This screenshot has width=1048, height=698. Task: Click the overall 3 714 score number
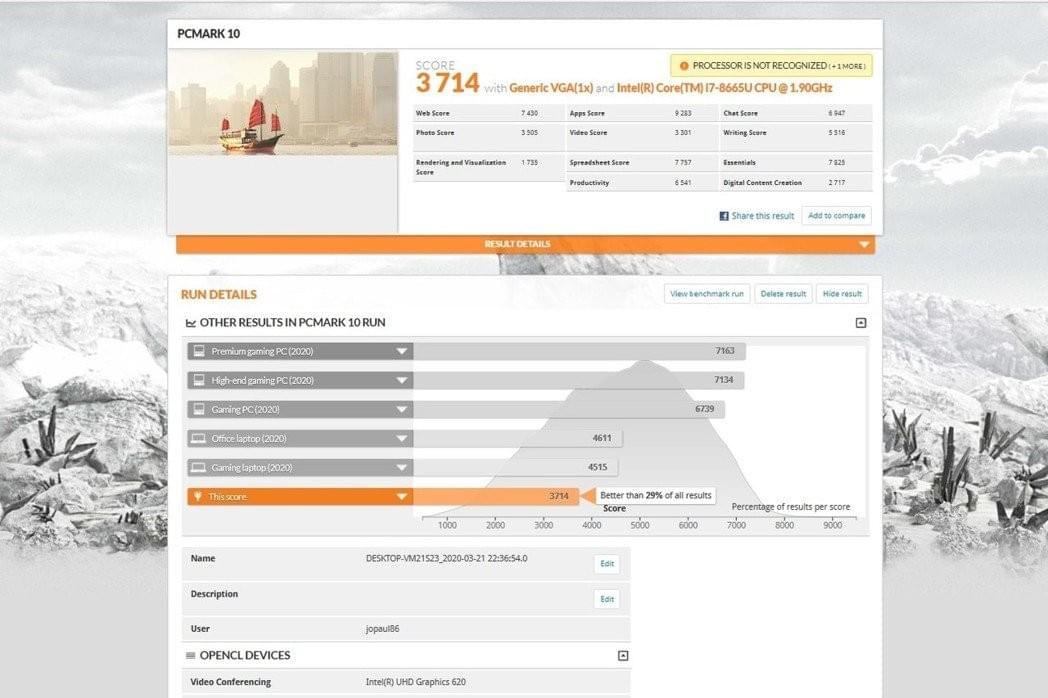[x=447, y=83]
